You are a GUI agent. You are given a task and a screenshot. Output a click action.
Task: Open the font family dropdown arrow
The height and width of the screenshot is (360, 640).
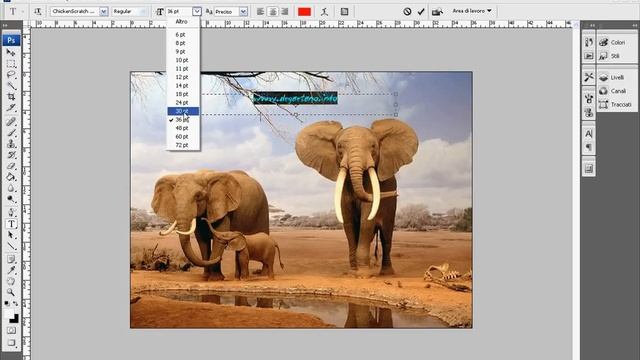point(103,12)
